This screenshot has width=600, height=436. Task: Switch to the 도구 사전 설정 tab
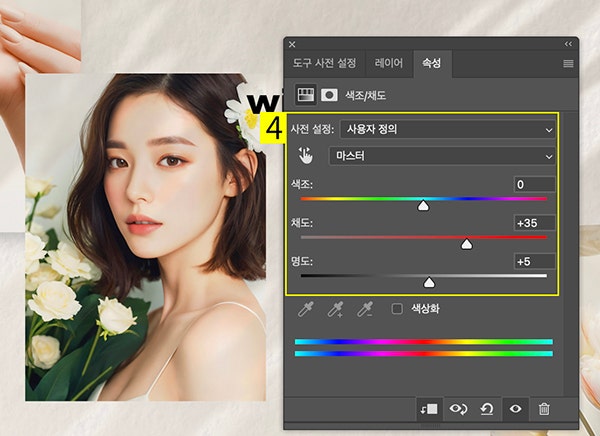click(324, 63)
